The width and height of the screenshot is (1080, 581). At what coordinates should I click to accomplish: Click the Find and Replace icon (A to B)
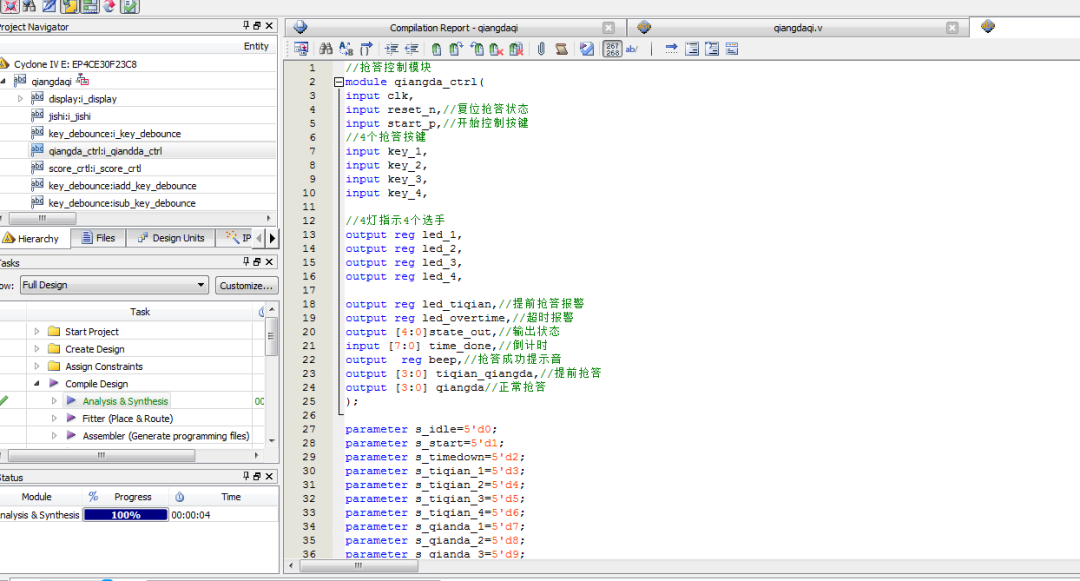[345, 48]
